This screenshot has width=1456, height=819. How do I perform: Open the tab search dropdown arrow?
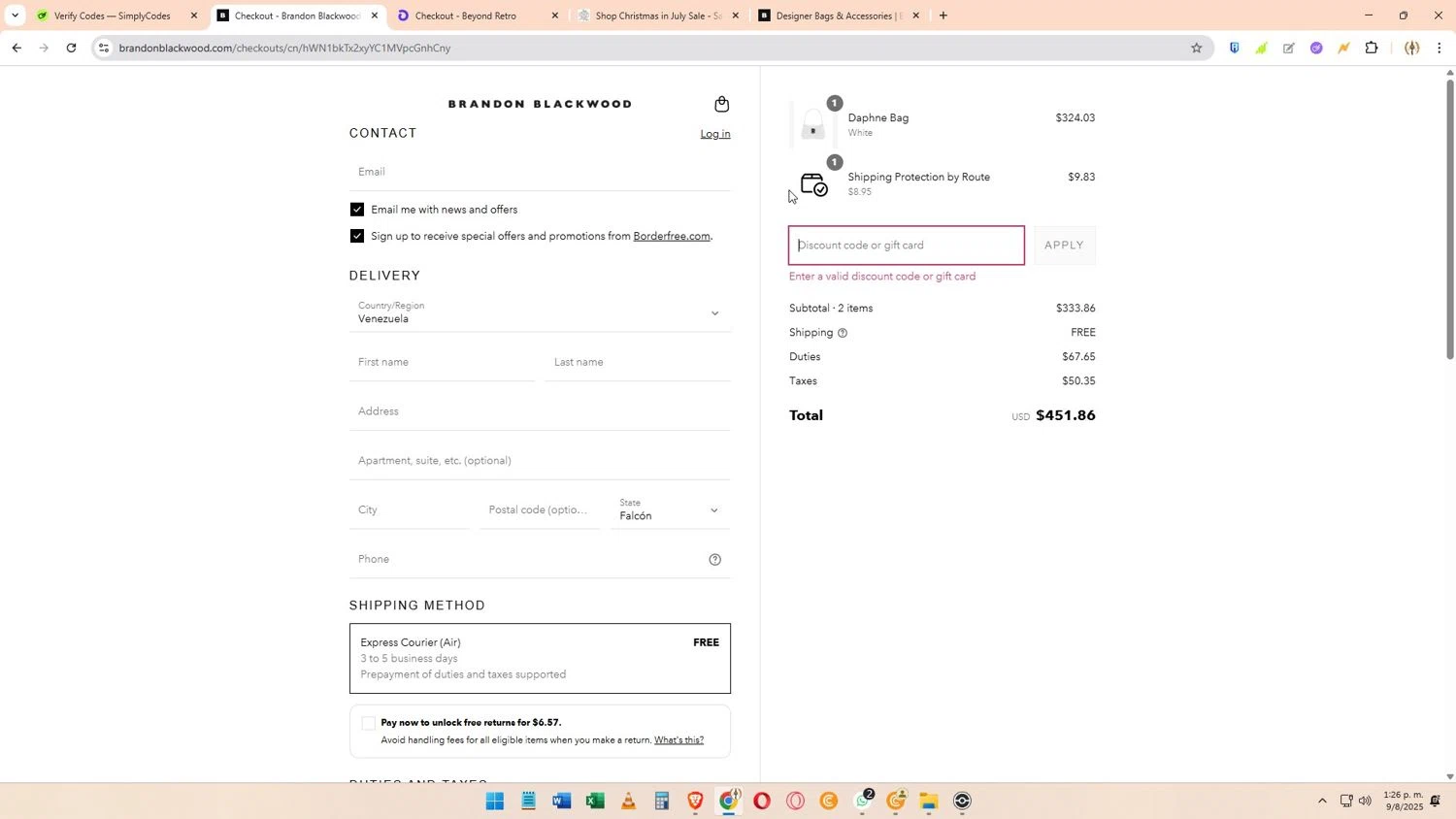[15, 16]
